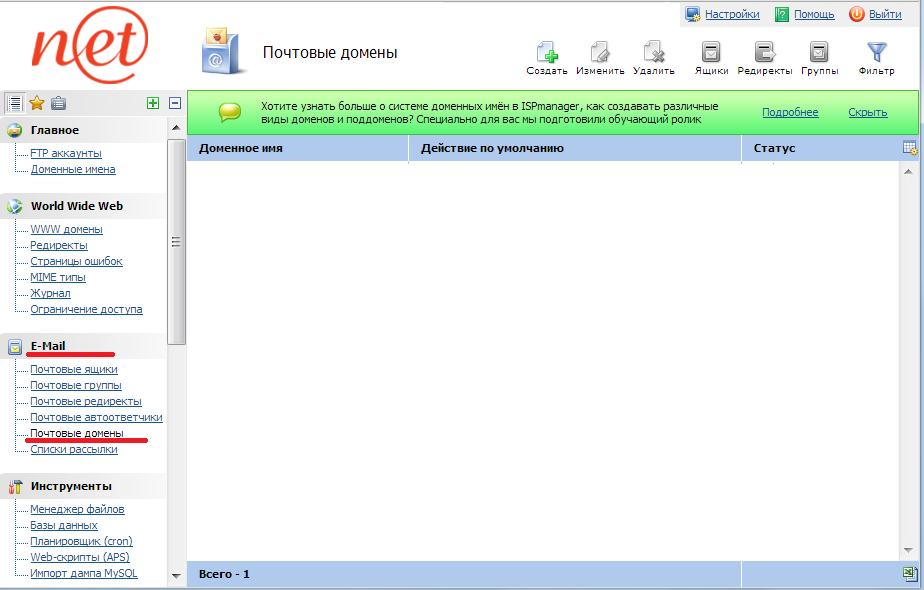The image size is (924, 590).
Task: Sort by the Доменное имя column header
Action: 241,148
